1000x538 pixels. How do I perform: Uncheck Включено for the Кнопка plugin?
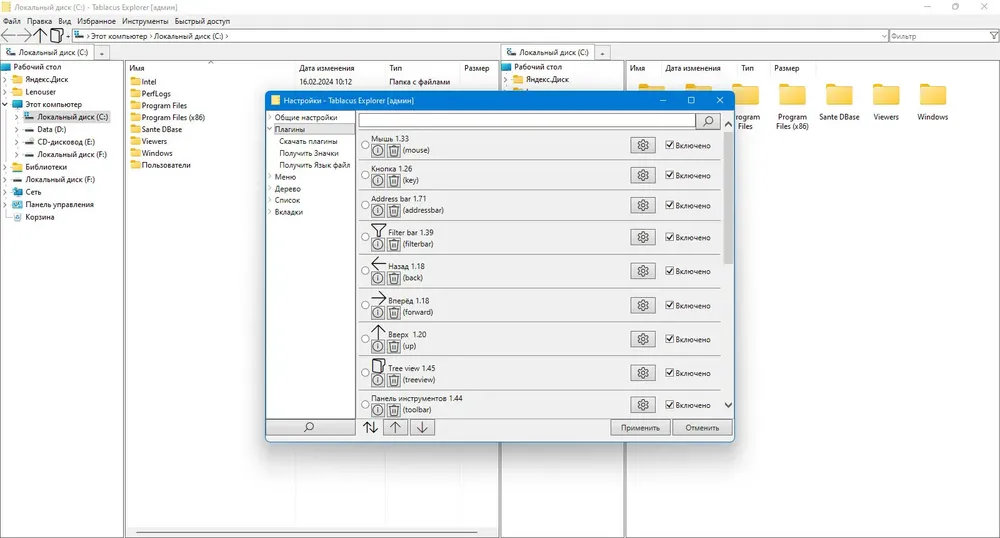[x=670, y=175]
